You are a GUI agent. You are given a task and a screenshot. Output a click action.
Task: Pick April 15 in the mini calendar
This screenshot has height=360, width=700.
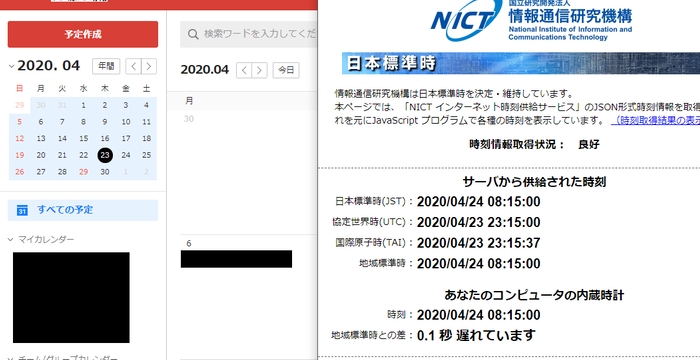[x=83, y=138]
